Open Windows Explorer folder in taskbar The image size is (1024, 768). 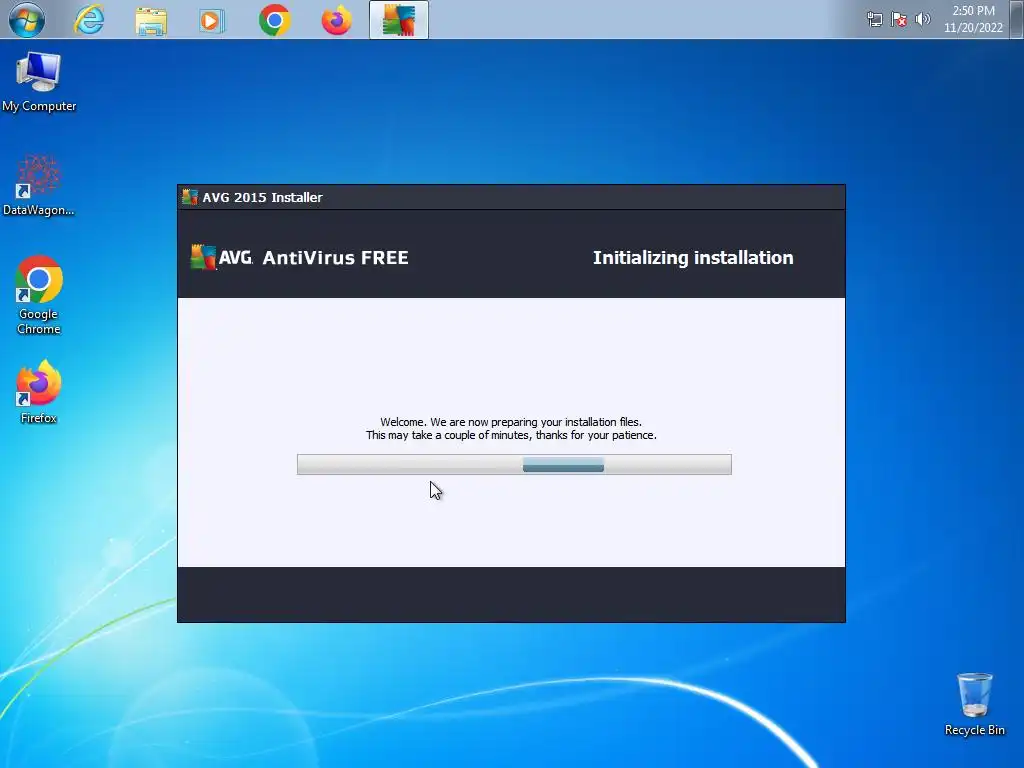coord(151,20)
